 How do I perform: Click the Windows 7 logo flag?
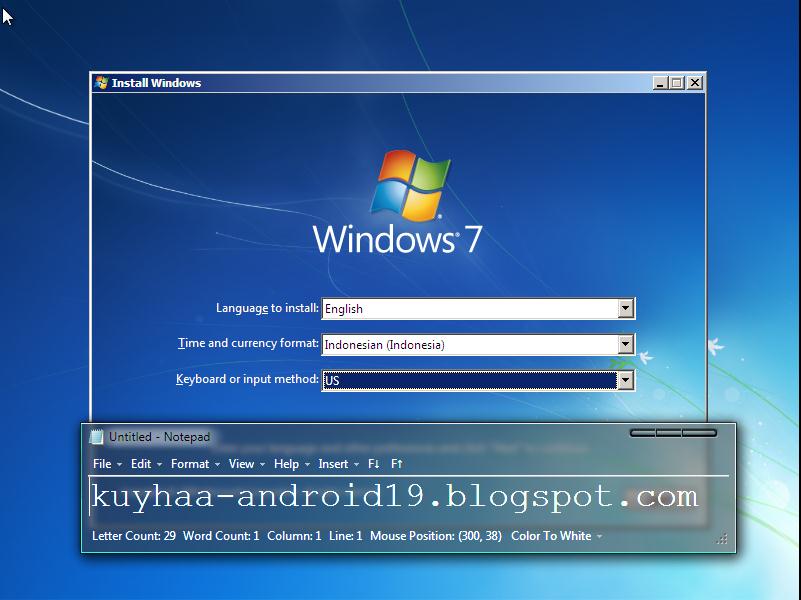click(410, 185)
